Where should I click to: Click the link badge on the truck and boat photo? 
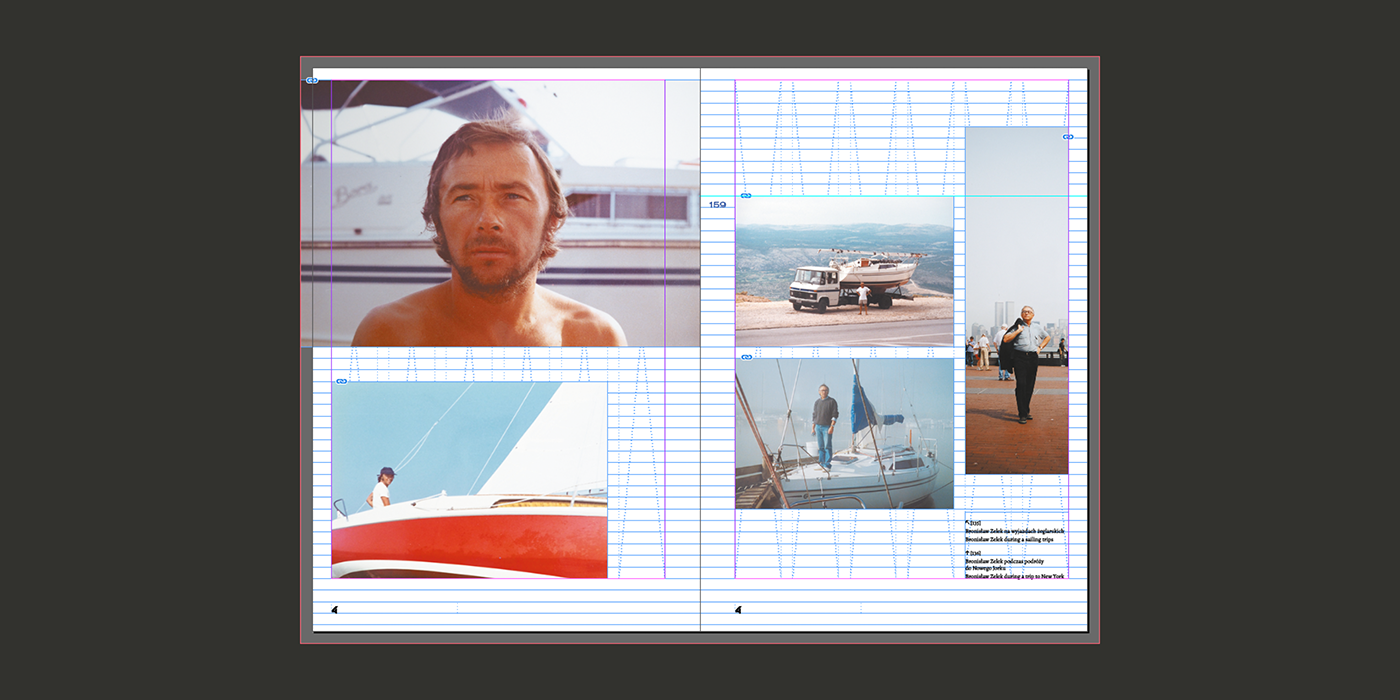[746, 196]
